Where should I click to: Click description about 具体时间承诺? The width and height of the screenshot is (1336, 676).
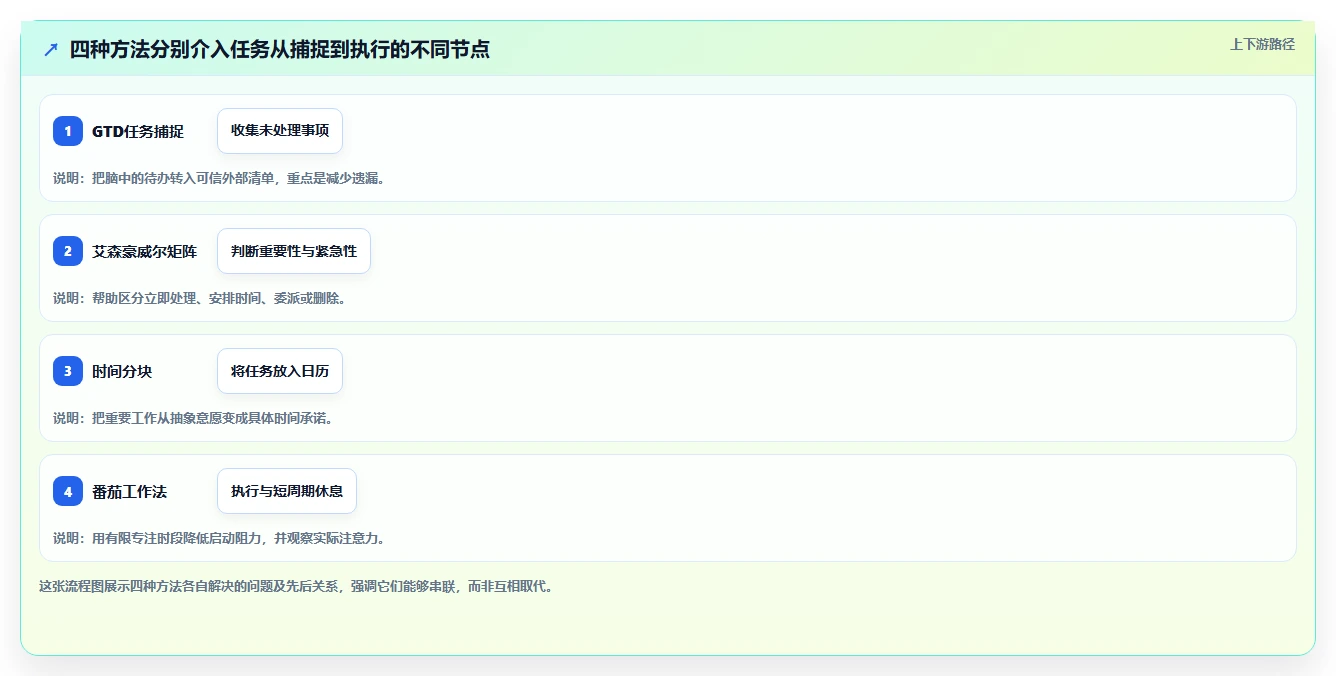[193, 418]
